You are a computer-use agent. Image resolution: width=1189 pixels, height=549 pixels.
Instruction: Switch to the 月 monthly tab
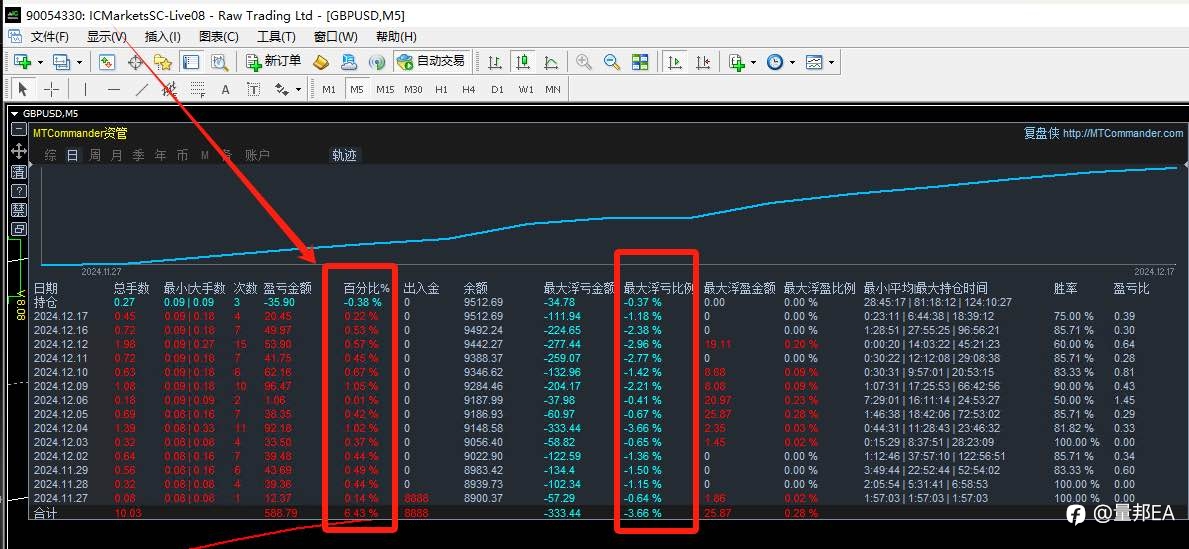coord(116,155)
